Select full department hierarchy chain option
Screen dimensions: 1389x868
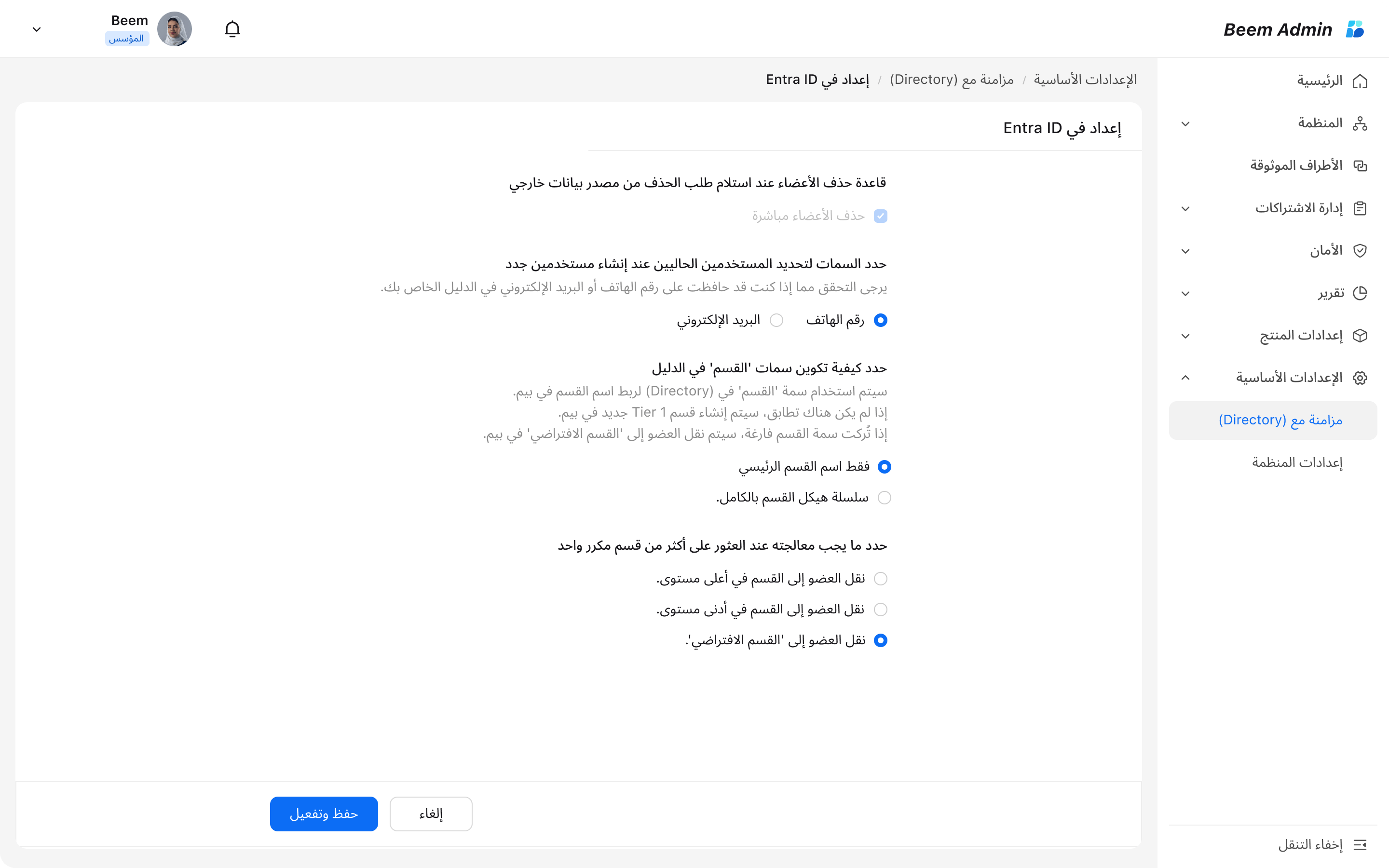[x=885, y=498]
